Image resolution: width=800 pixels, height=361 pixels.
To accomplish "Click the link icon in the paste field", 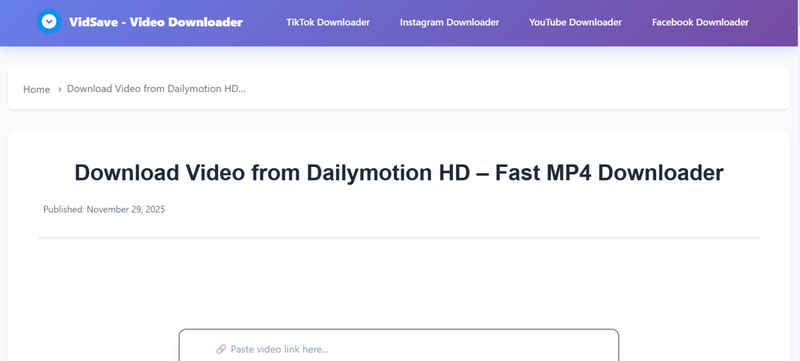I will (221, 349).
